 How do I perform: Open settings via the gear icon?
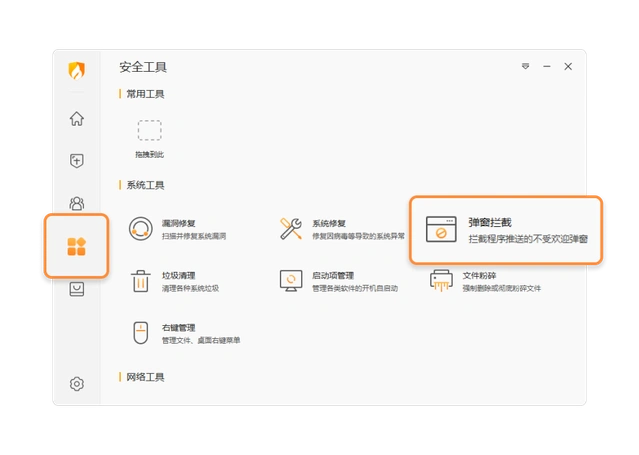coord(77,384)
